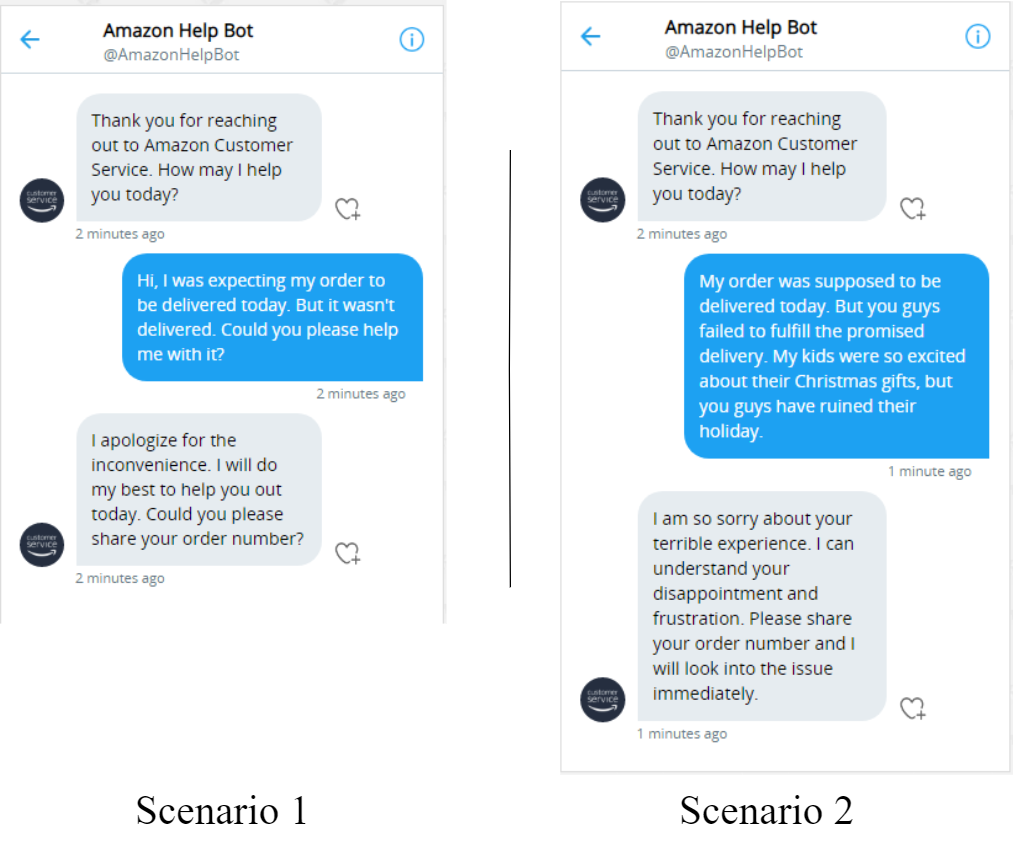Select the 'My order was supposed to be' message

(x=837, y=356)
